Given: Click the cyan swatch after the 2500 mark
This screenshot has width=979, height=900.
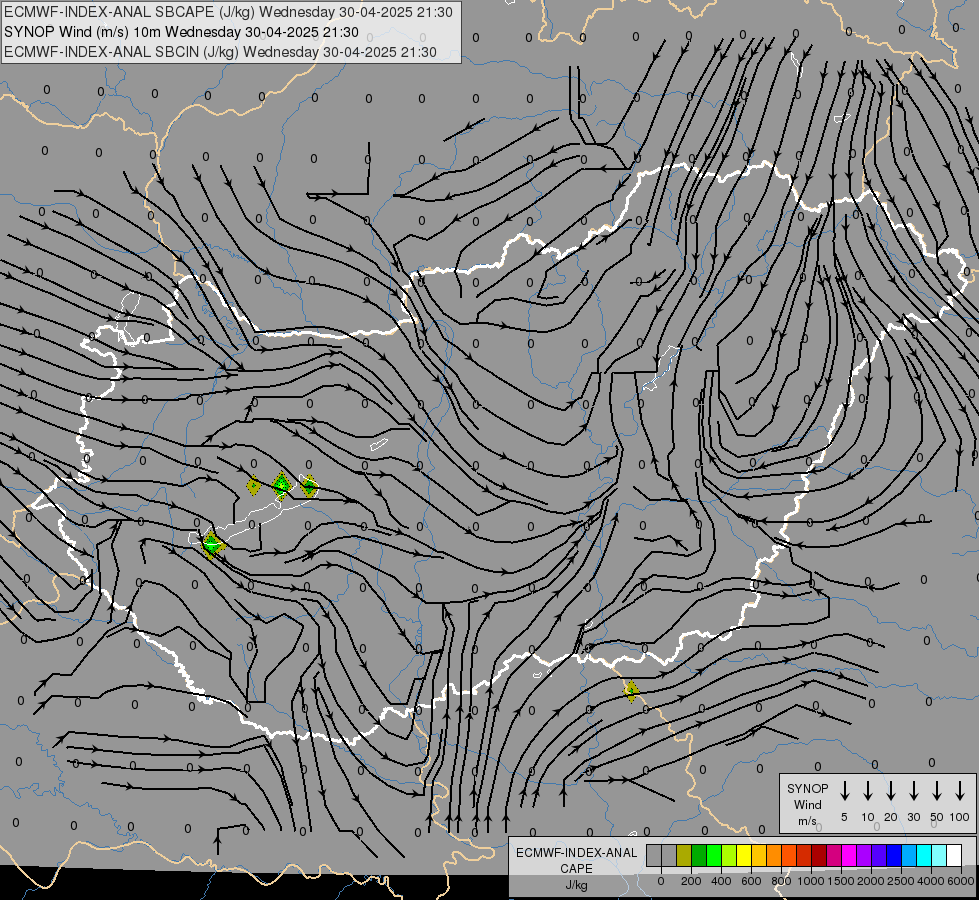Looking at the screenshot, I should tap(923, 855).
